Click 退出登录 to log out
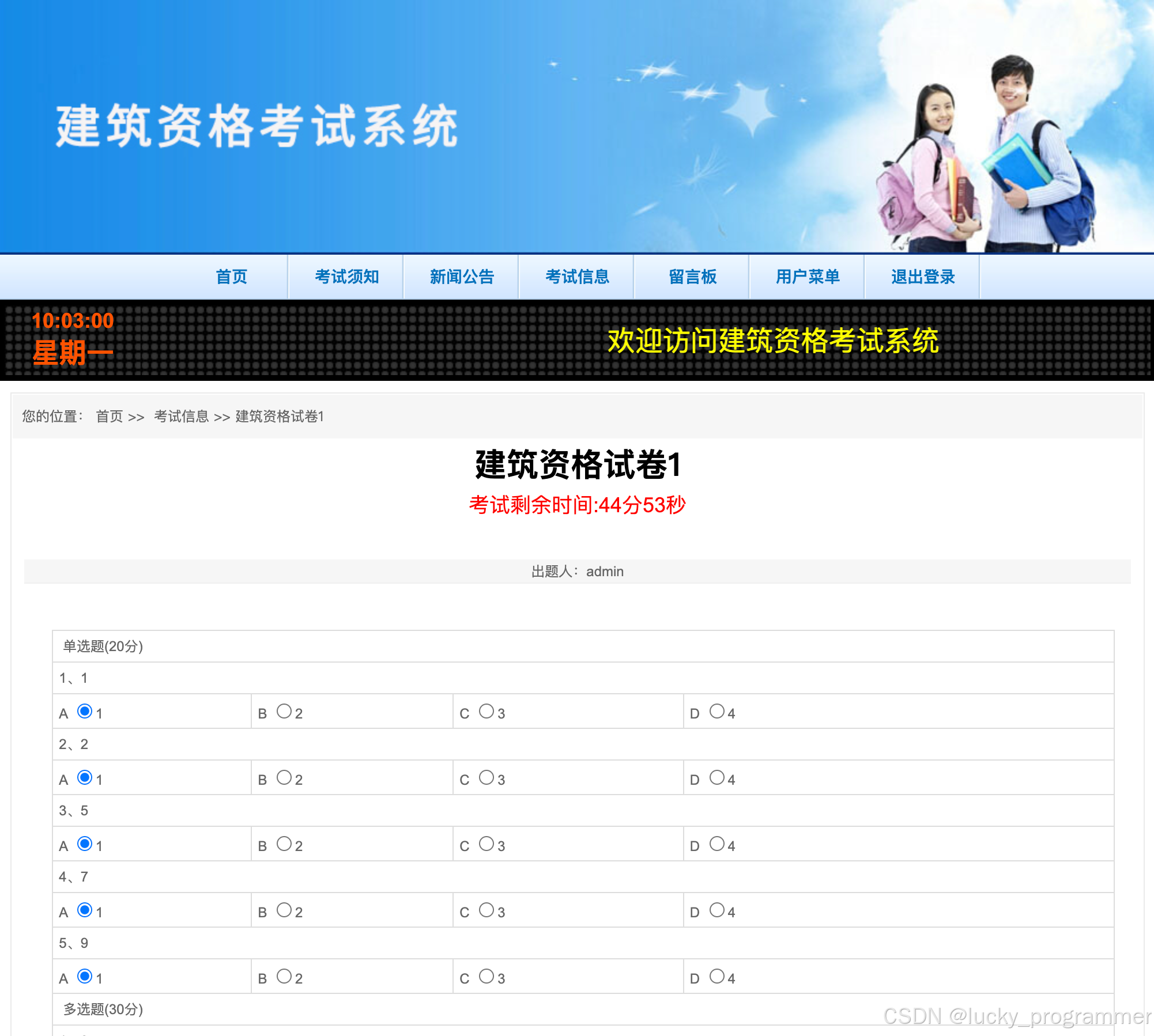This screenshot has height=1036, width=1154. [x=923, y=277]
